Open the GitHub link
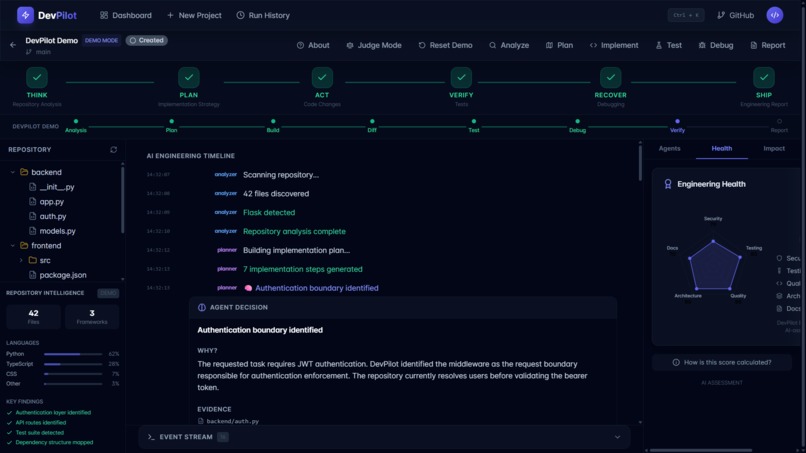The height and width of the screenshot is (453, 806). [x=736, y=15]
